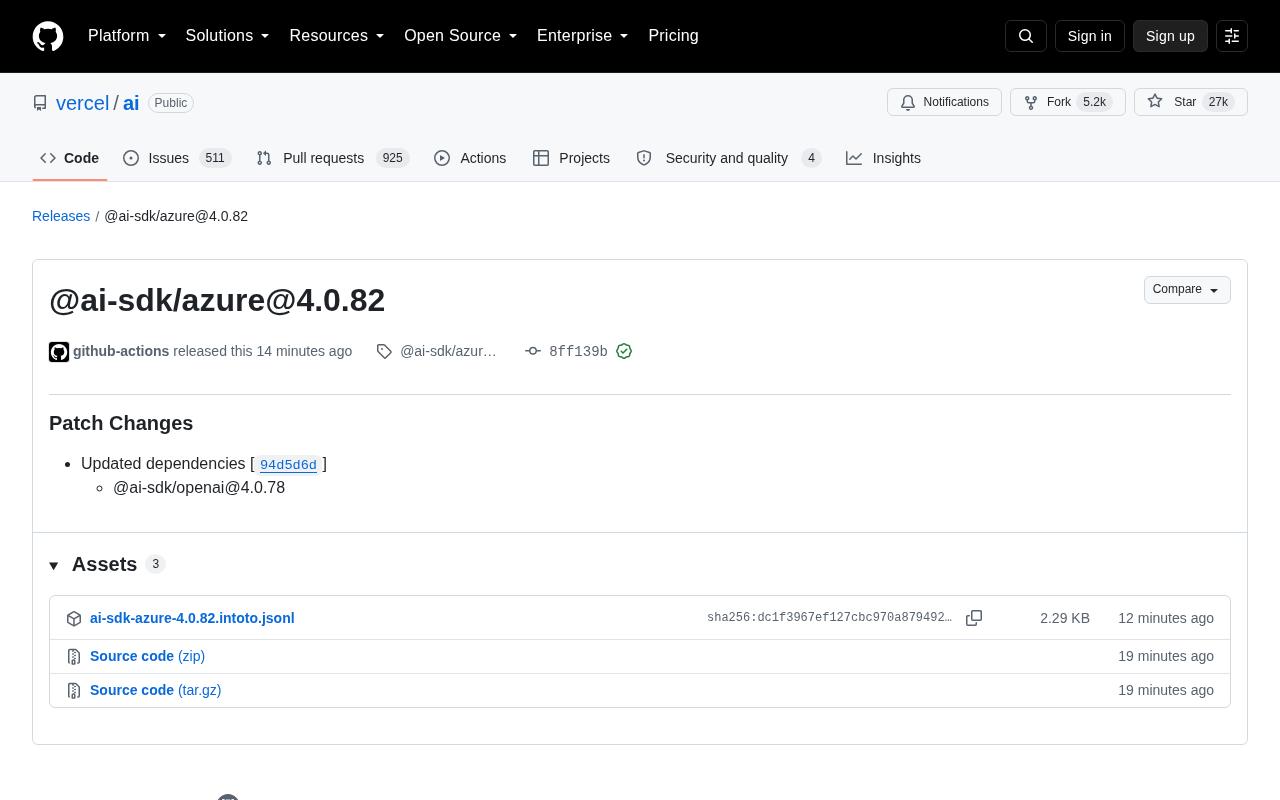1280x800 pixels.
Task: Click '@ai-sdk/openai@4.0.78' dependency text
Action: pos(199,488)
